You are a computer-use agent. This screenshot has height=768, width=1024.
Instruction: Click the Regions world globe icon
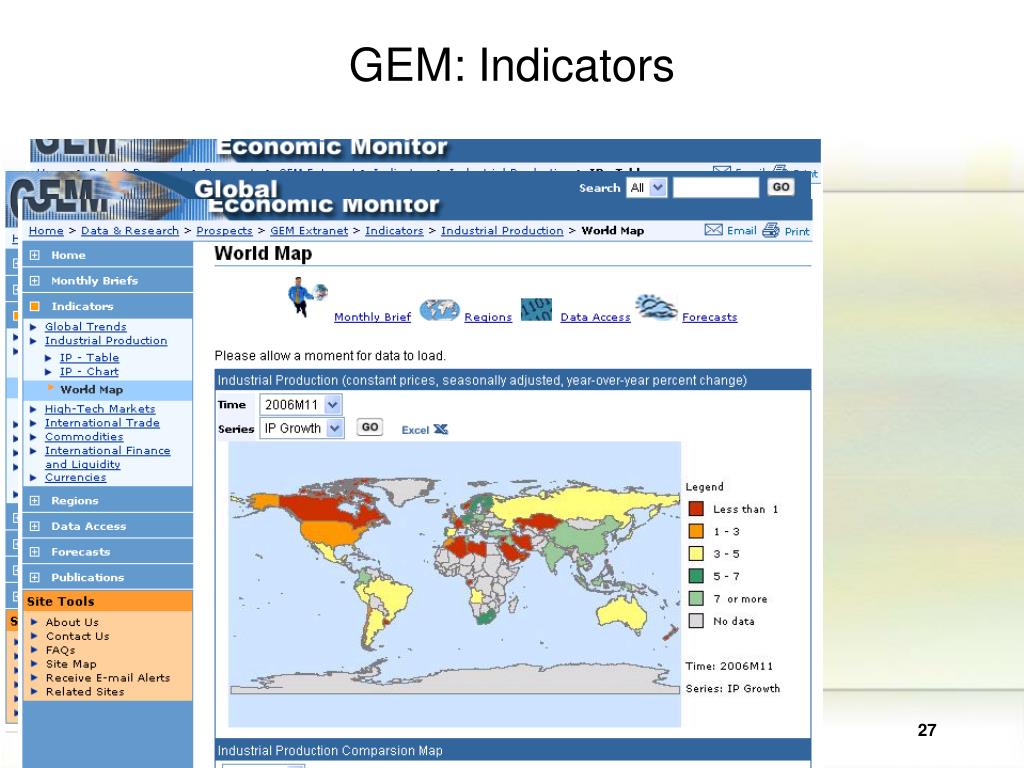(440, 310)
